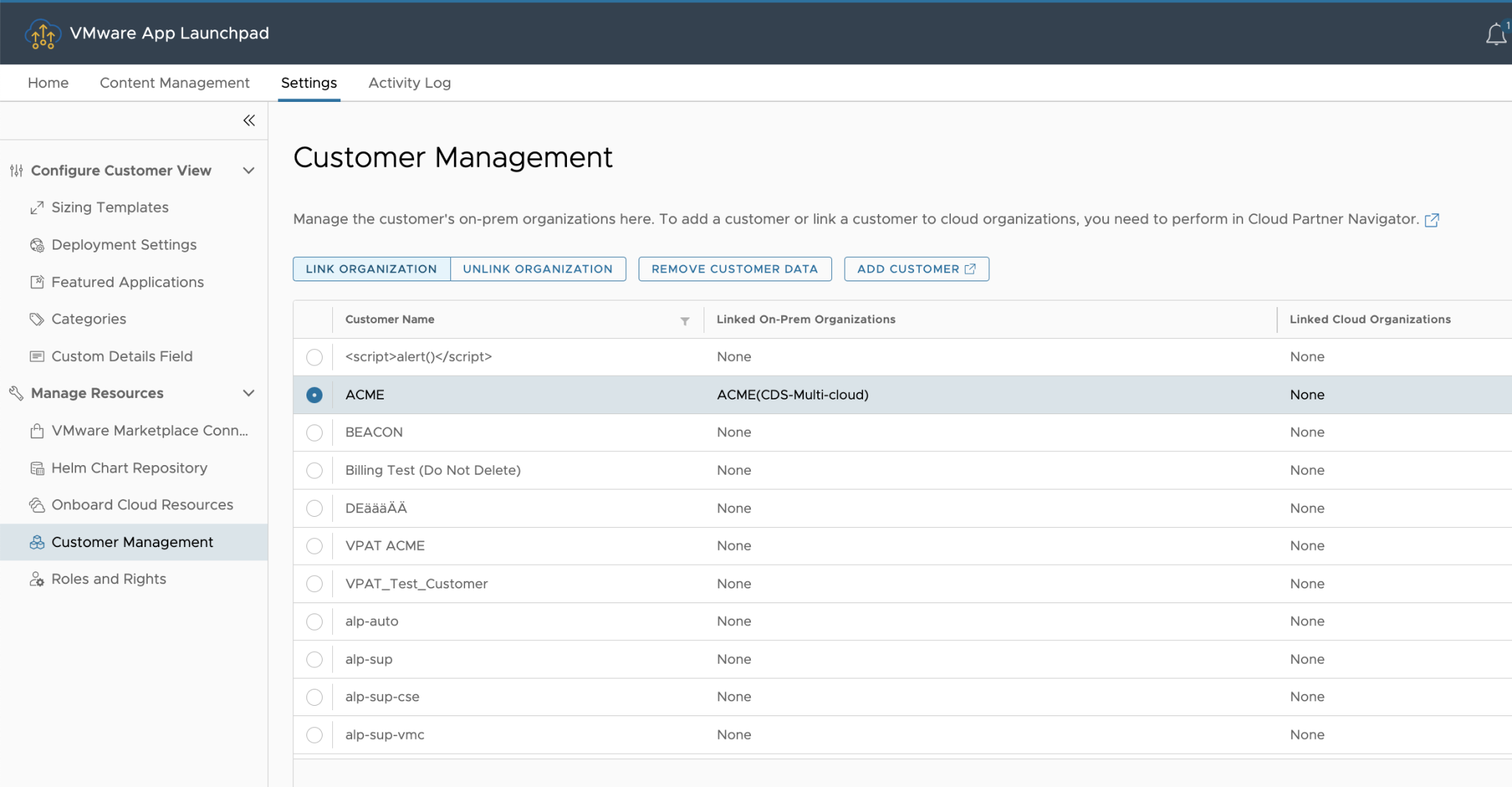Click the Roles and Rights icon
The width and height of the screenshot is (1512, 787).
(36, 579)
